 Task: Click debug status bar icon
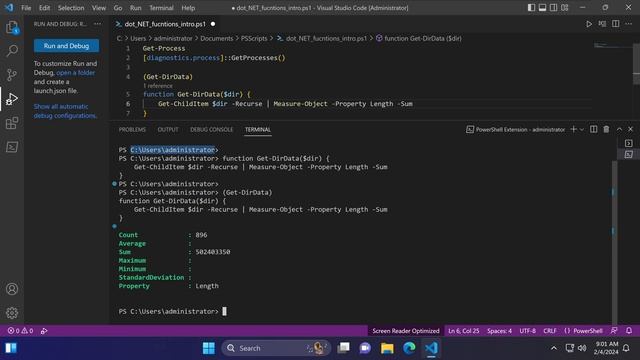pyautogui.click(x=44, y=331)
